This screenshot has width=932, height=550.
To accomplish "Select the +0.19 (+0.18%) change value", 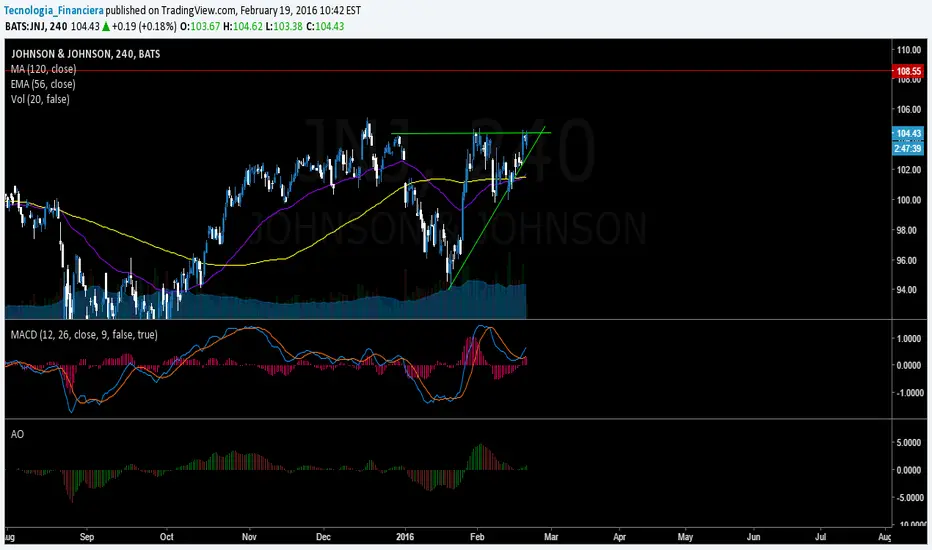I will (144, 26).
